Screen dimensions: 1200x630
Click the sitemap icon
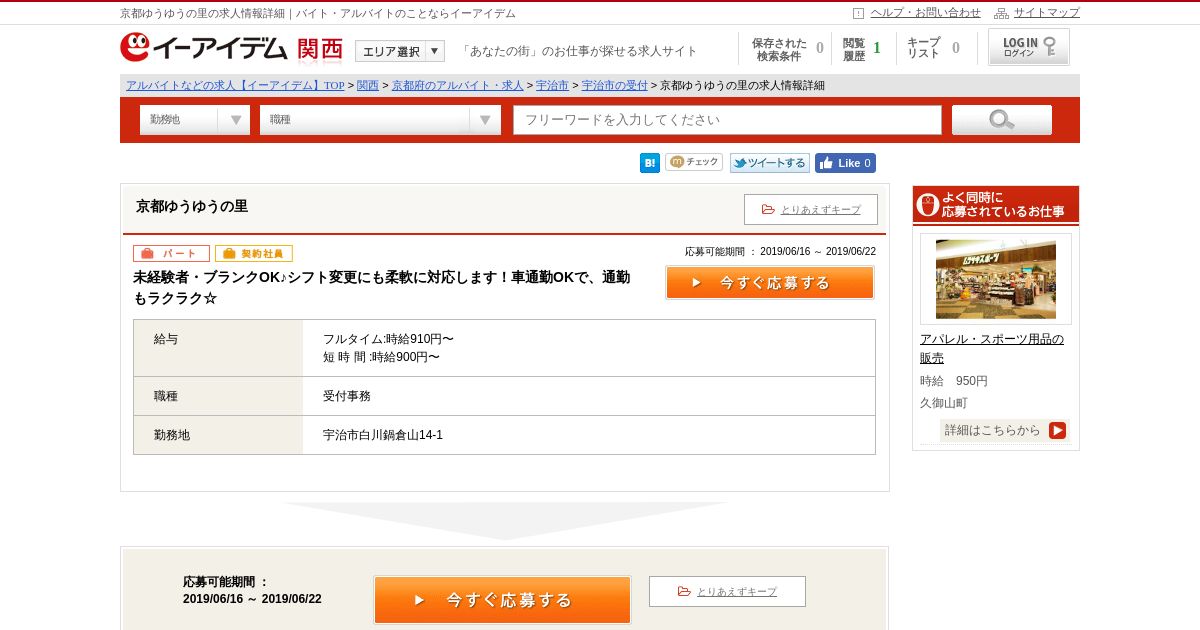click(1001, 13)
